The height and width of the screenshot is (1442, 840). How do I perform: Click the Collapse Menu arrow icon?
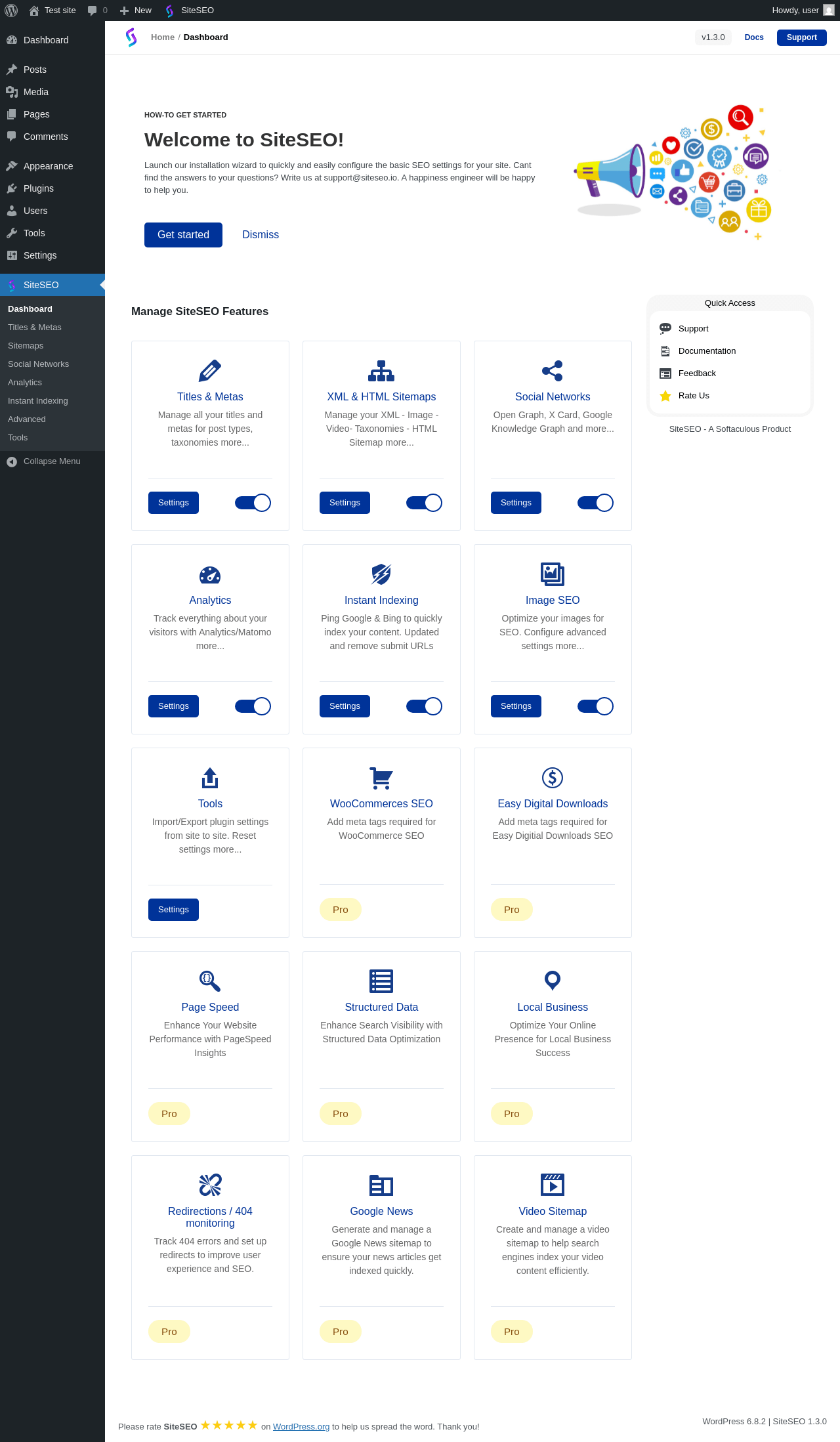(12, 461)
